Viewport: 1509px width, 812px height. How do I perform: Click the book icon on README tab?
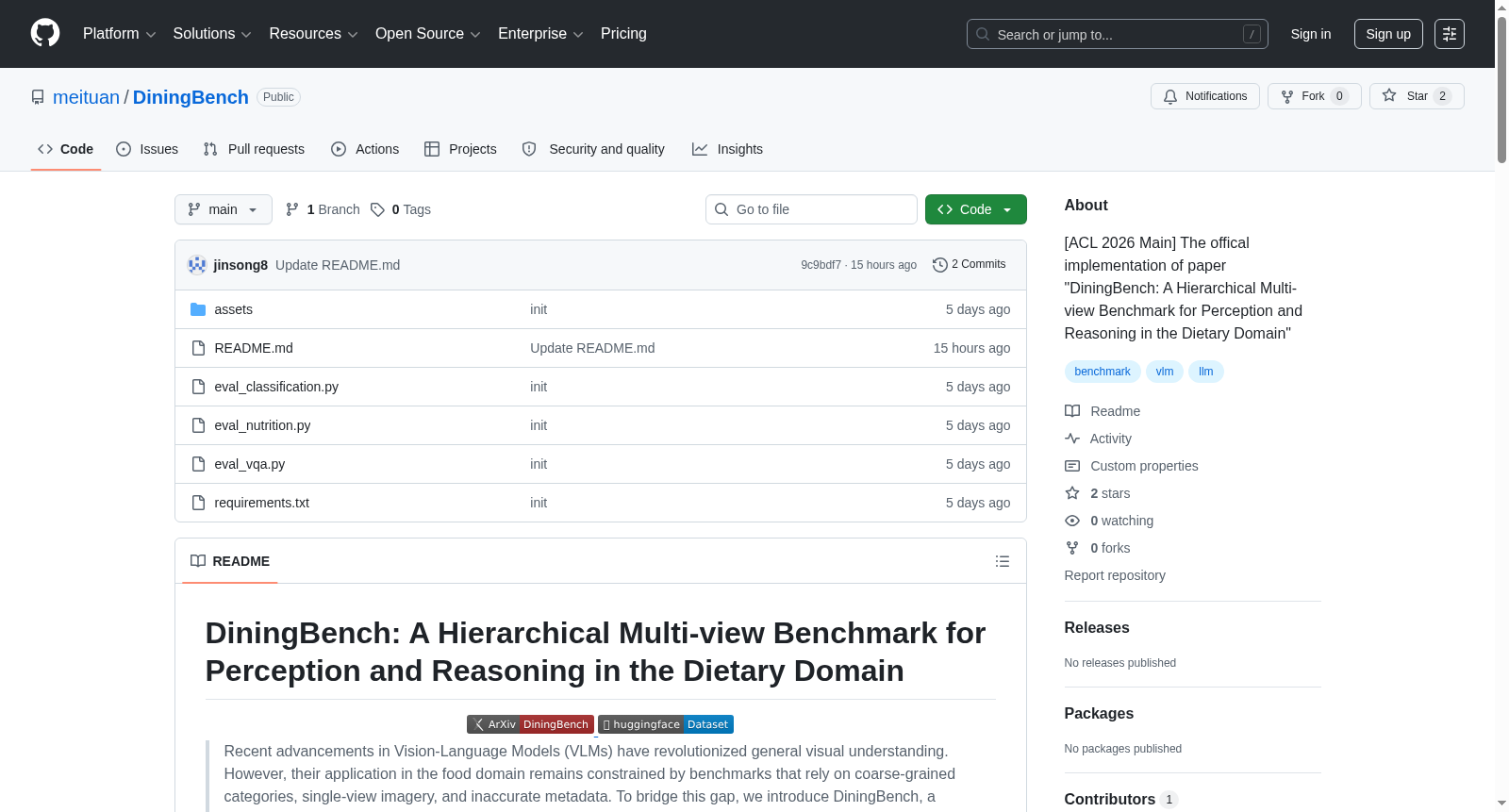tap(198, 561)
